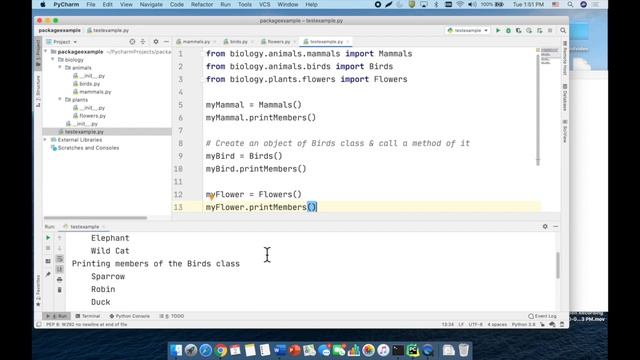Screen dimensions: 640x360
Task: Select birds.py in project tree
Action: (87, 84)
